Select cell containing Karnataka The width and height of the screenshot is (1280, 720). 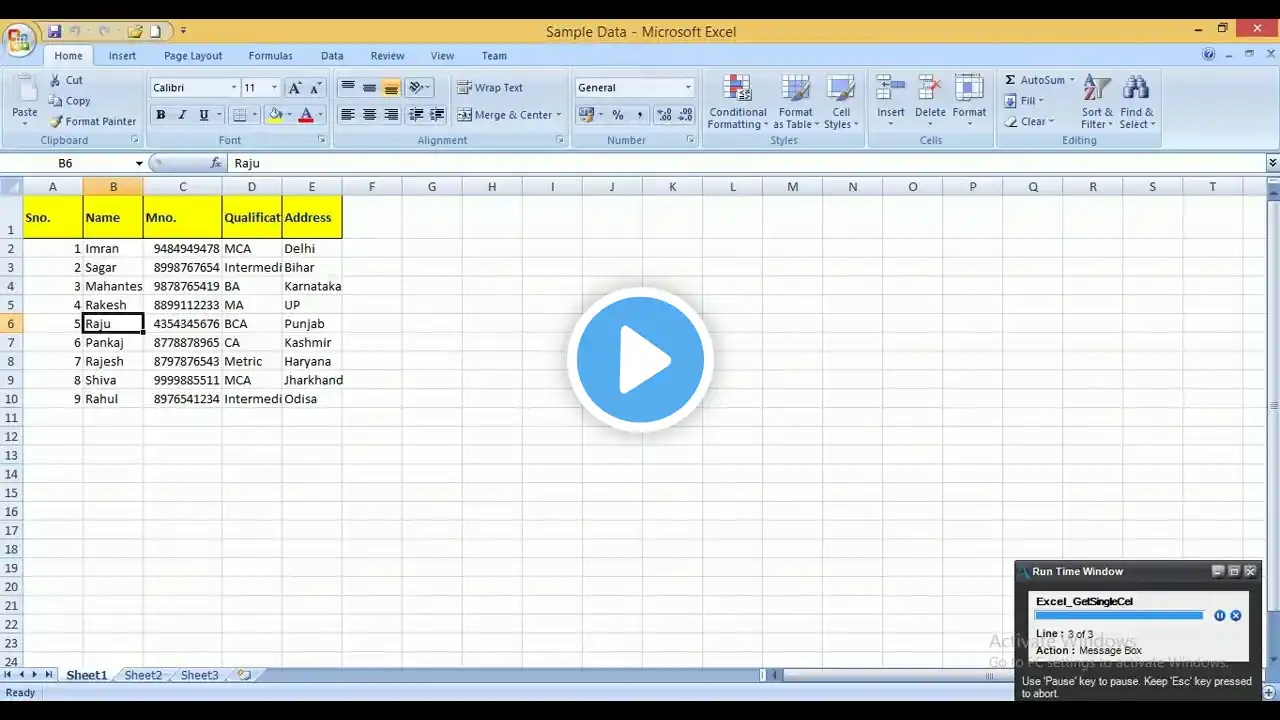point(312,286)
